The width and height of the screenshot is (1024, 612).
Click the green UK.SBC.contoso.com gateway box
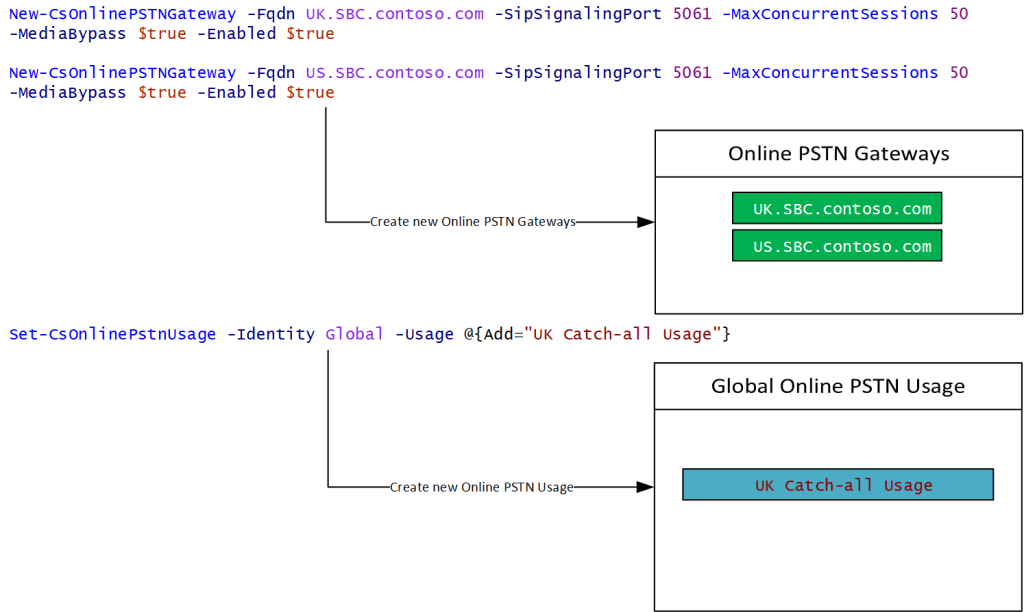(837, 209)
